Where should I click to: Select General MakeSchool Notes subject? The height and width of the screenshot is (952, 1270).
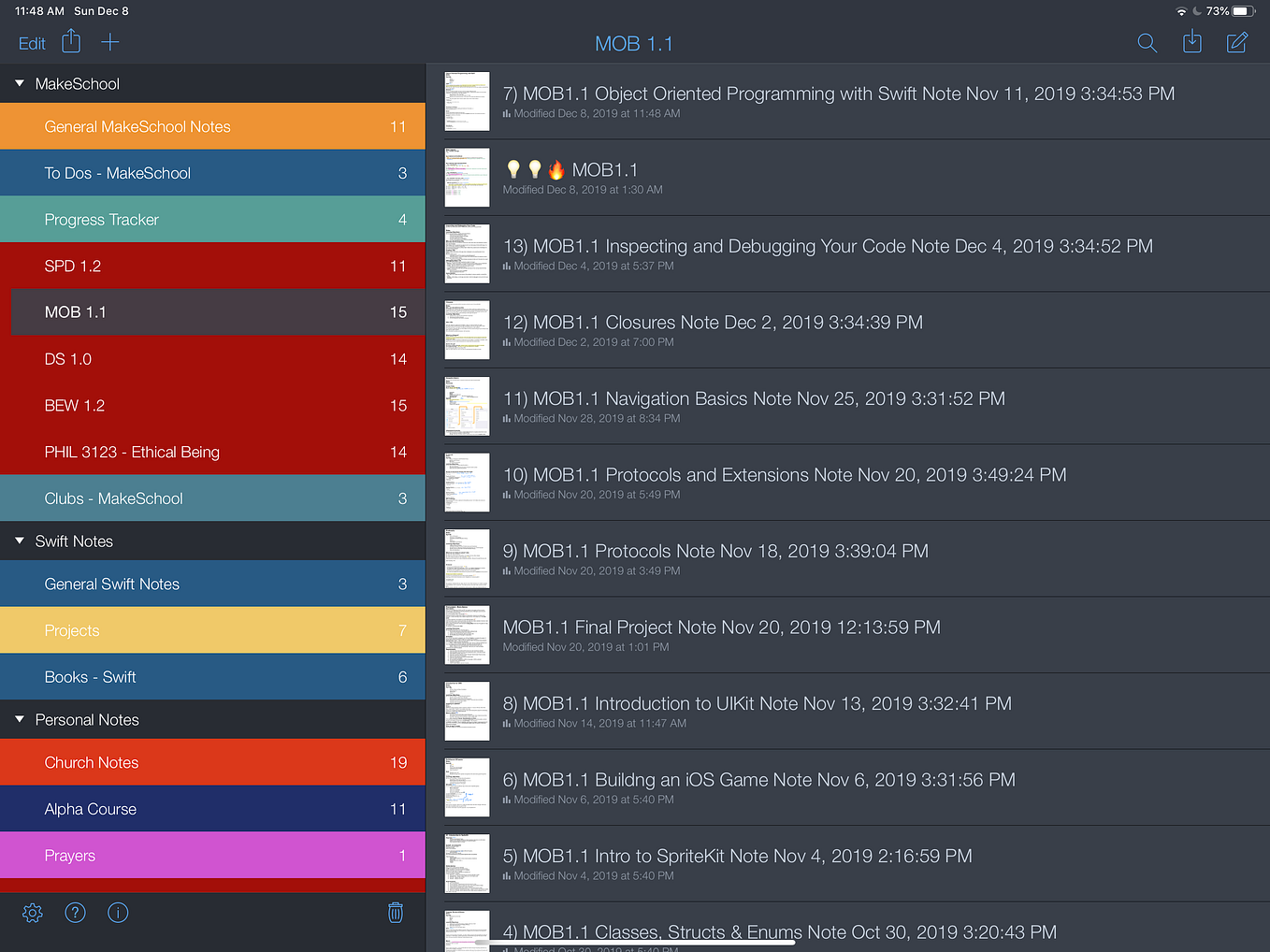(x=212, y=126)
